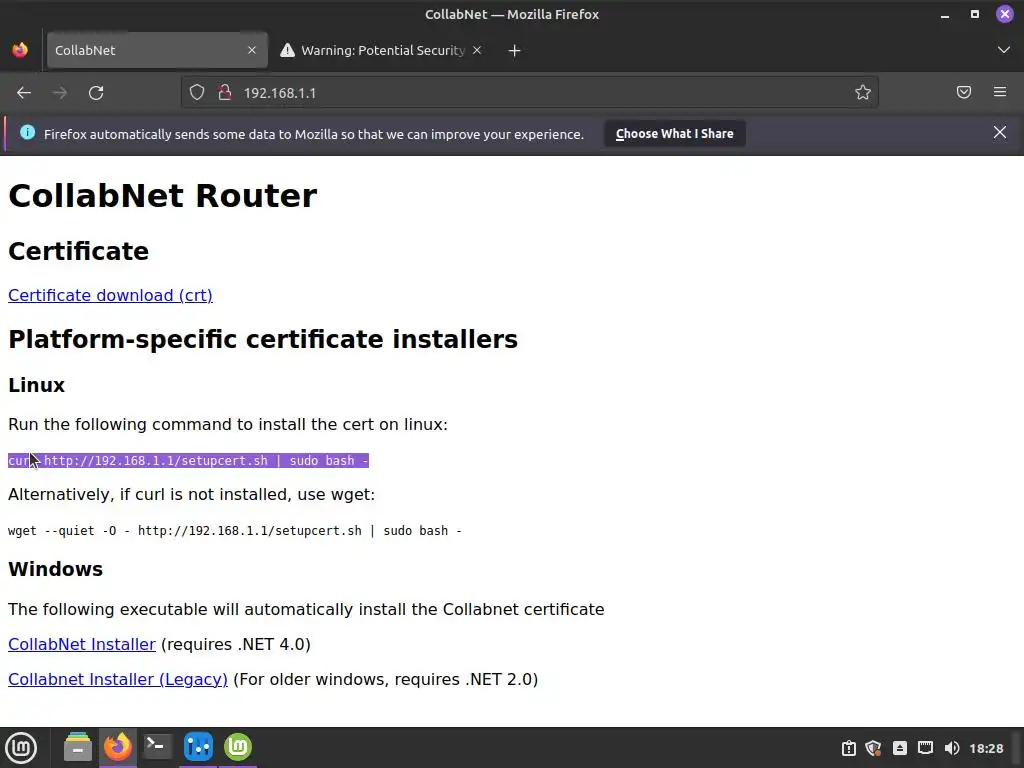The height and width of the screenshot is (768, 1024).
Task: Go back using the back arrow button
Action: click(x=24, y=93)
